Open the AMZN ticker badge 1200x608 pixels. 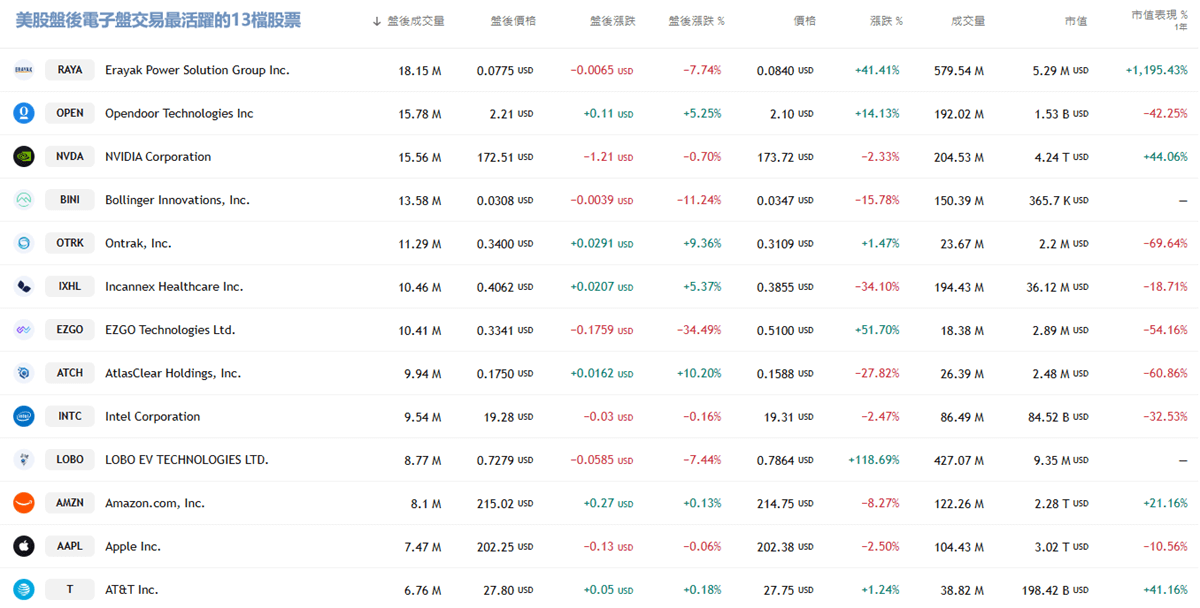point(70,503)
